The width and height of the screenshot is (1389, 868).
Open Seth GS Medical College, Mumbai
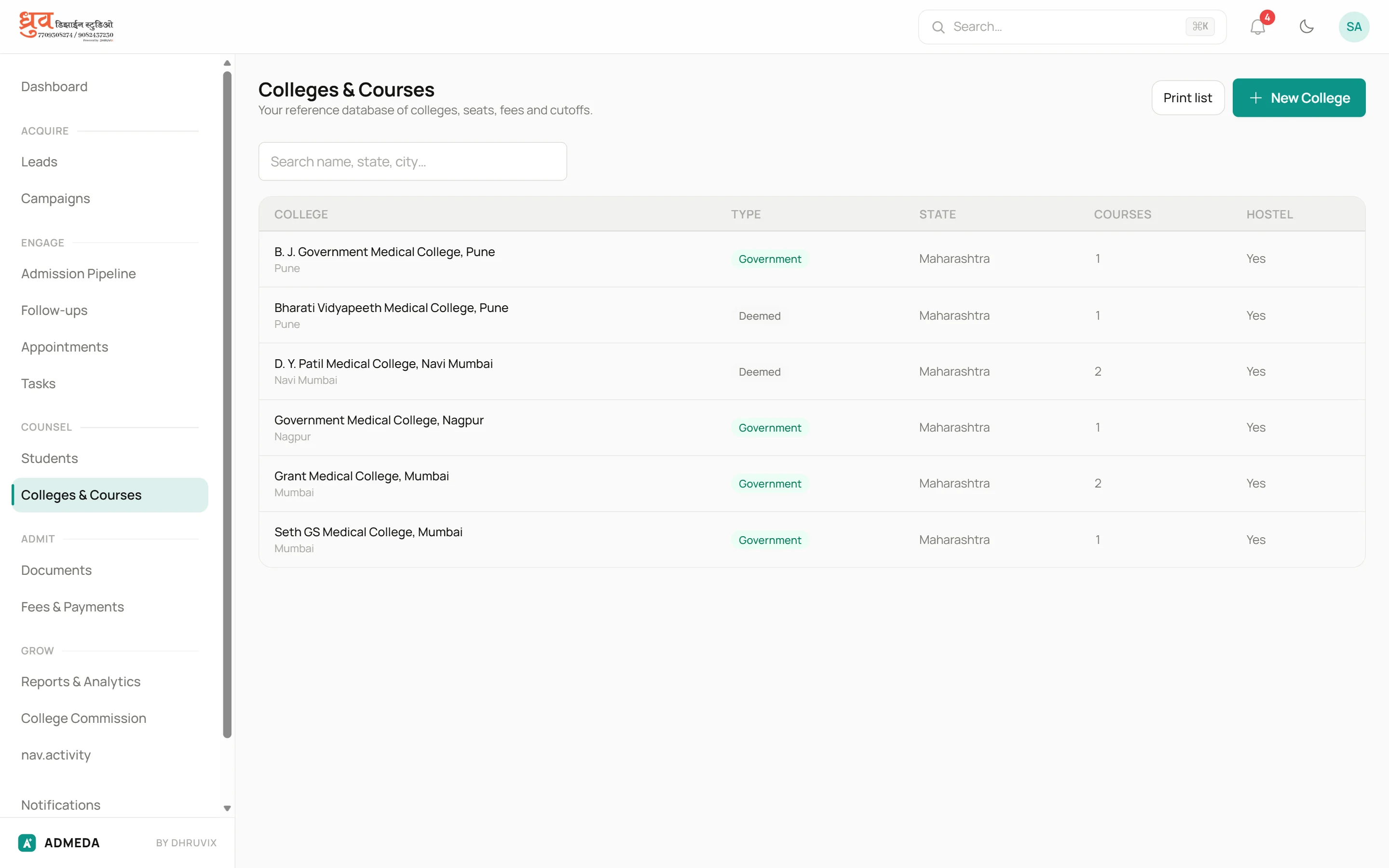point(812,540)
